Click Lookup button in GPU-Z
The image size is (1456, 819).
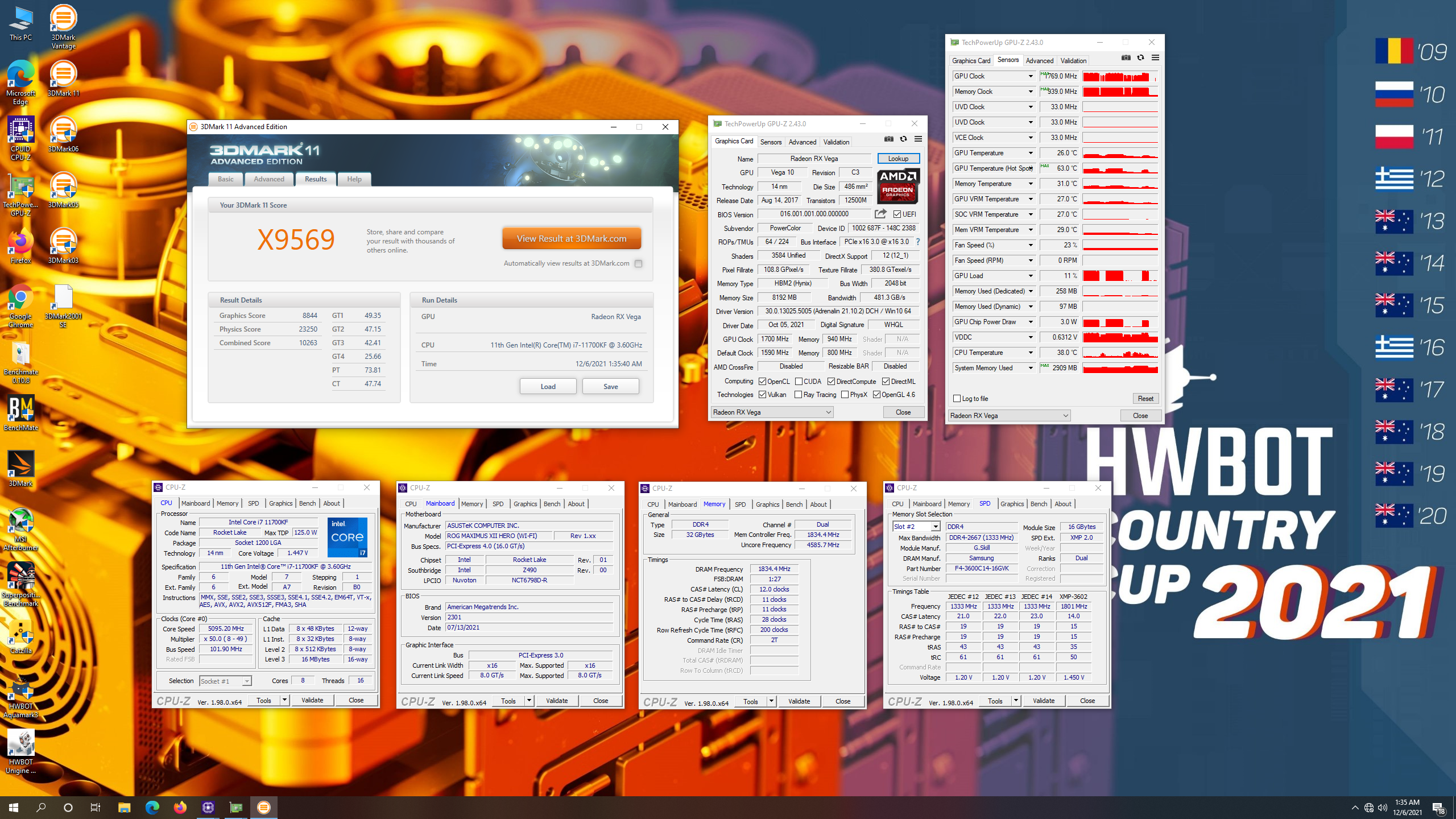pos(898,159)
